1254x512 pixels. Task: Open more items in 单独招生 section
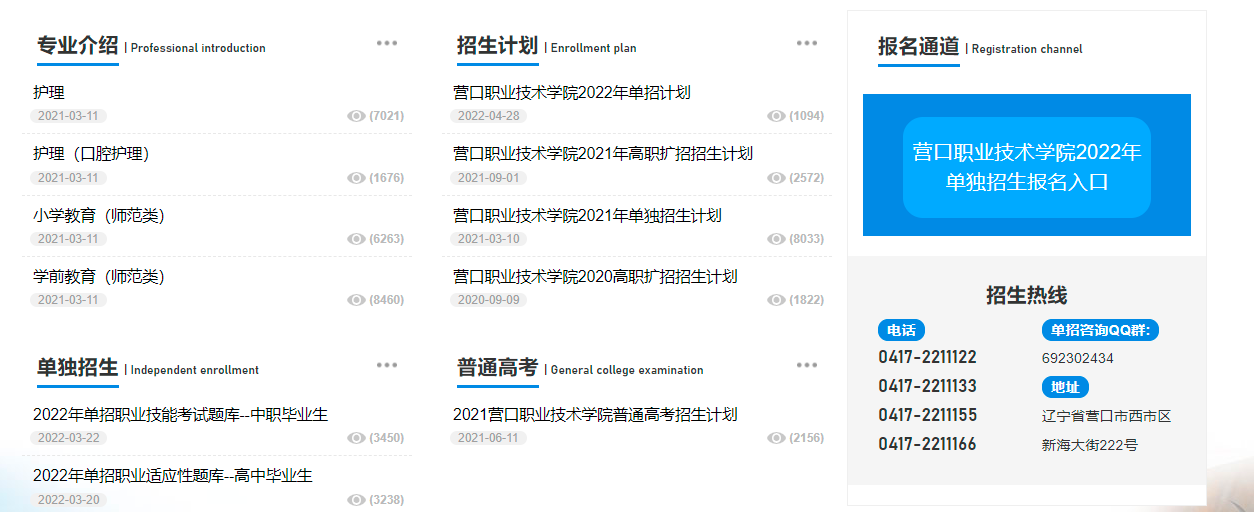pyautogui.click(x=387, y=365)
